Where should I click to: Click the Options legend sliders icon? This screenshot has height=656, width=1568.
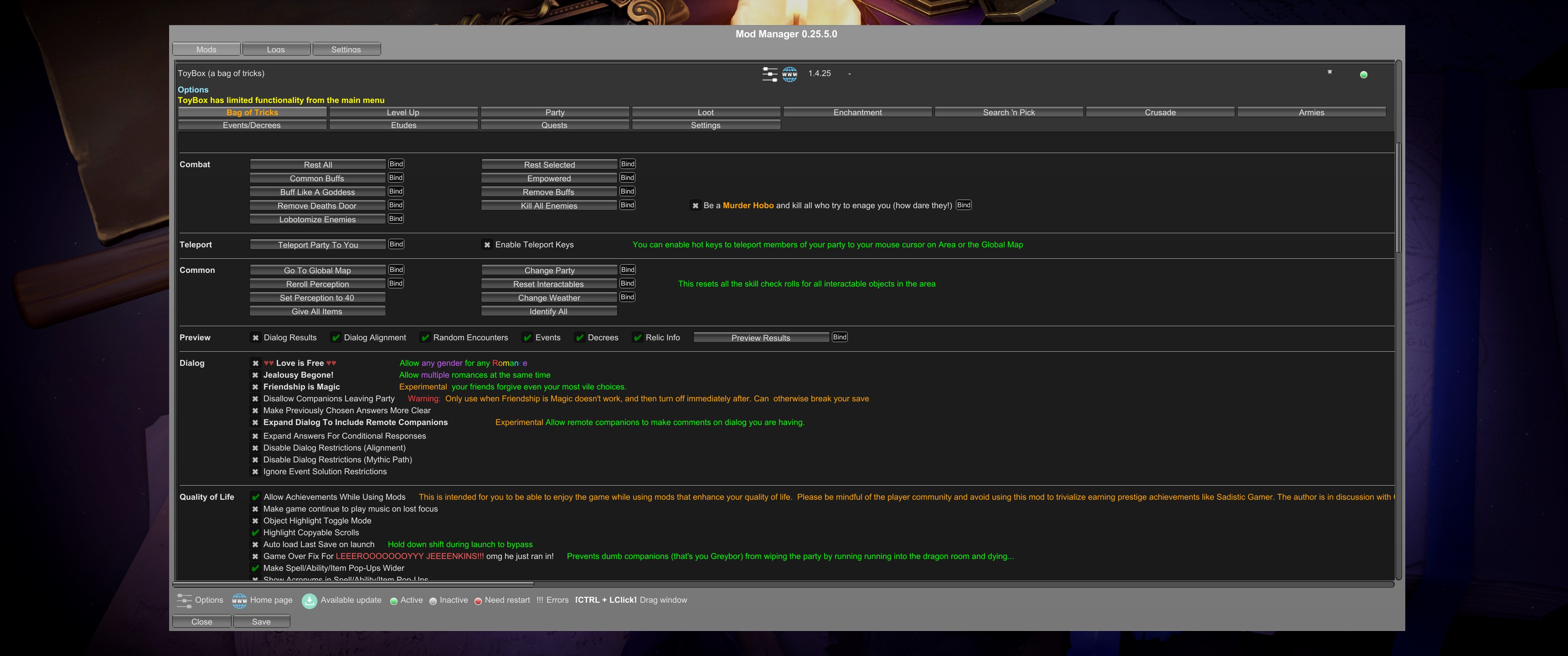tap(184, 600)
